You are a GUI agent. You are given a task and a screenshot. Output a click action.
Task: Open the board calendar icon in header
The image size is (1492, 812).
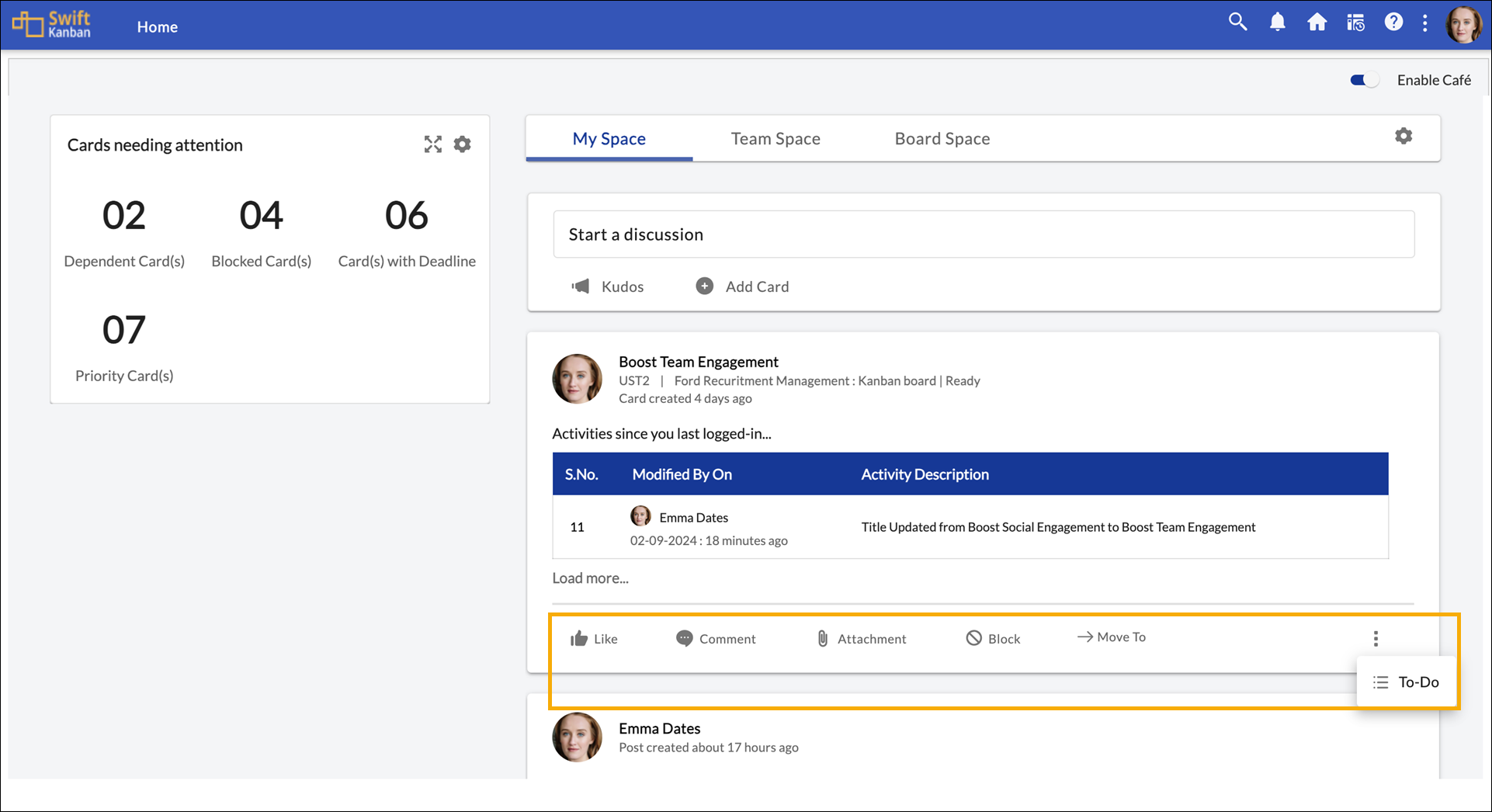(x=1355, y=23)
